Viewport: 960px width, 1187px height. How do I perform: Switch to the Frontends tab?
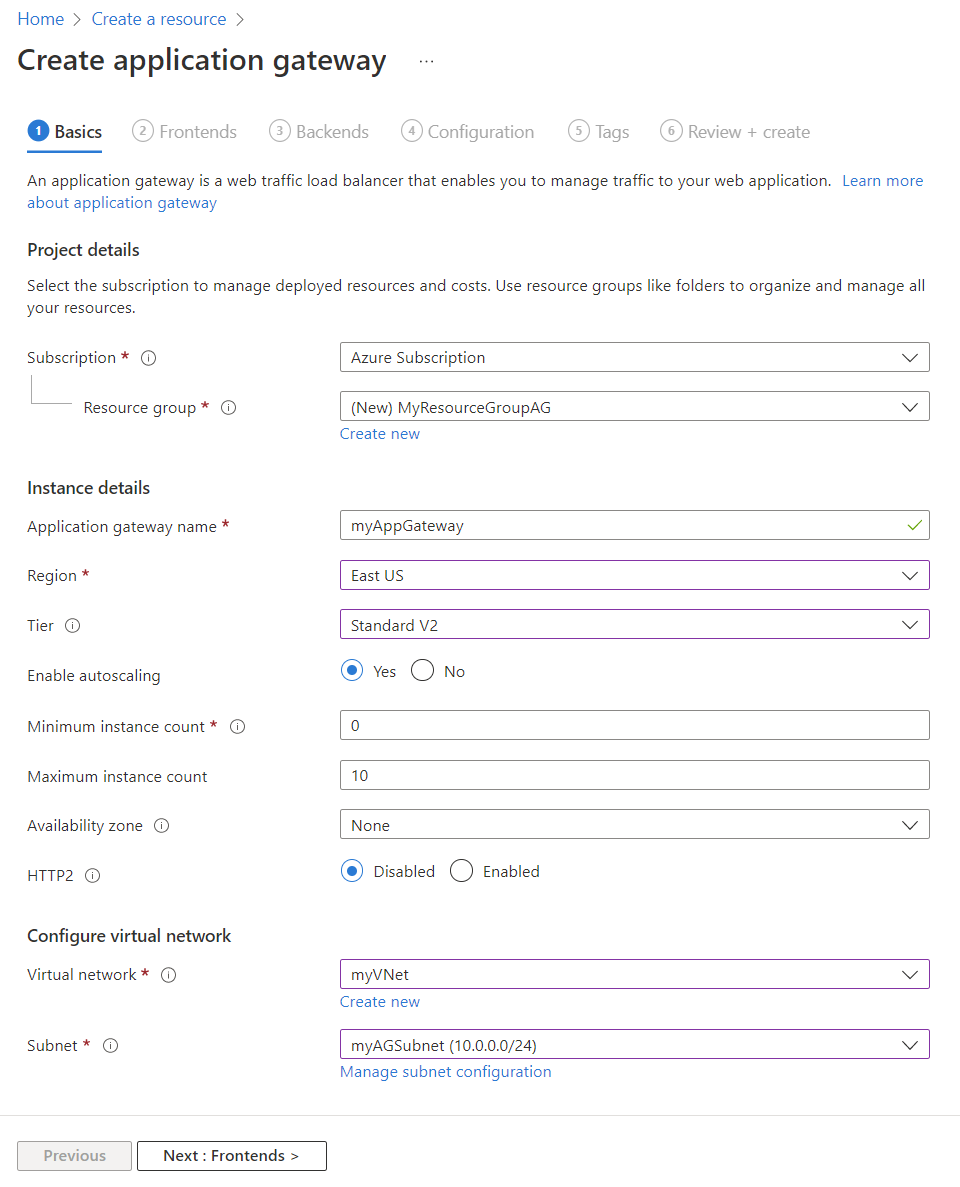coord(185,132)
